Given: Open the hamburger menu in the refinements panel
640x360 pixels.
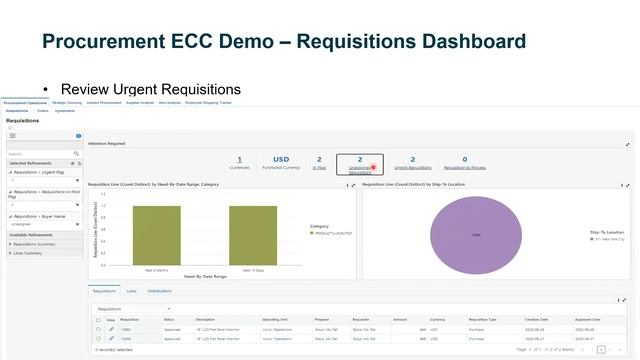Looking at the screenshot, I should coord(13,136).
